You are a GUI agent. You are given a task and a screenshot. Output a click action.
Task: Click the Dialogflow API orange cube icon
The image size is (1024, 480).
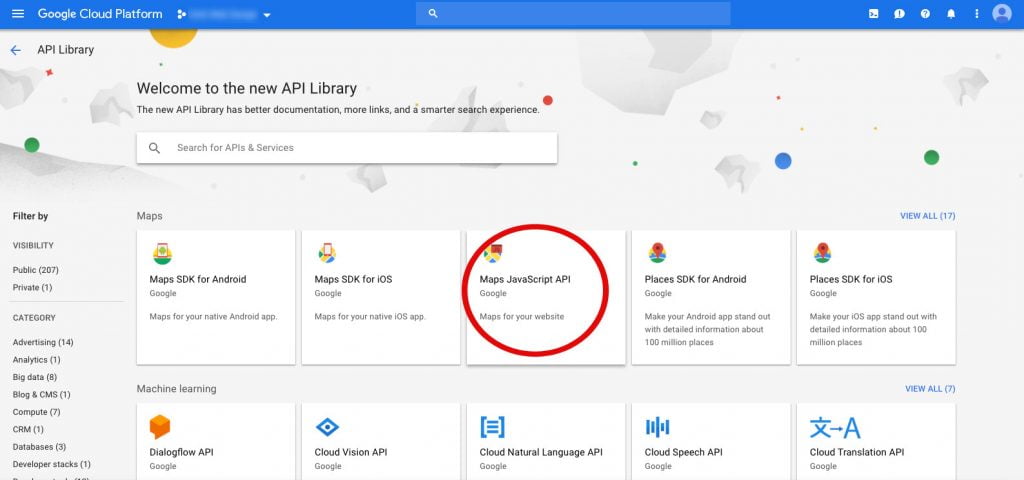pos(160,427)
